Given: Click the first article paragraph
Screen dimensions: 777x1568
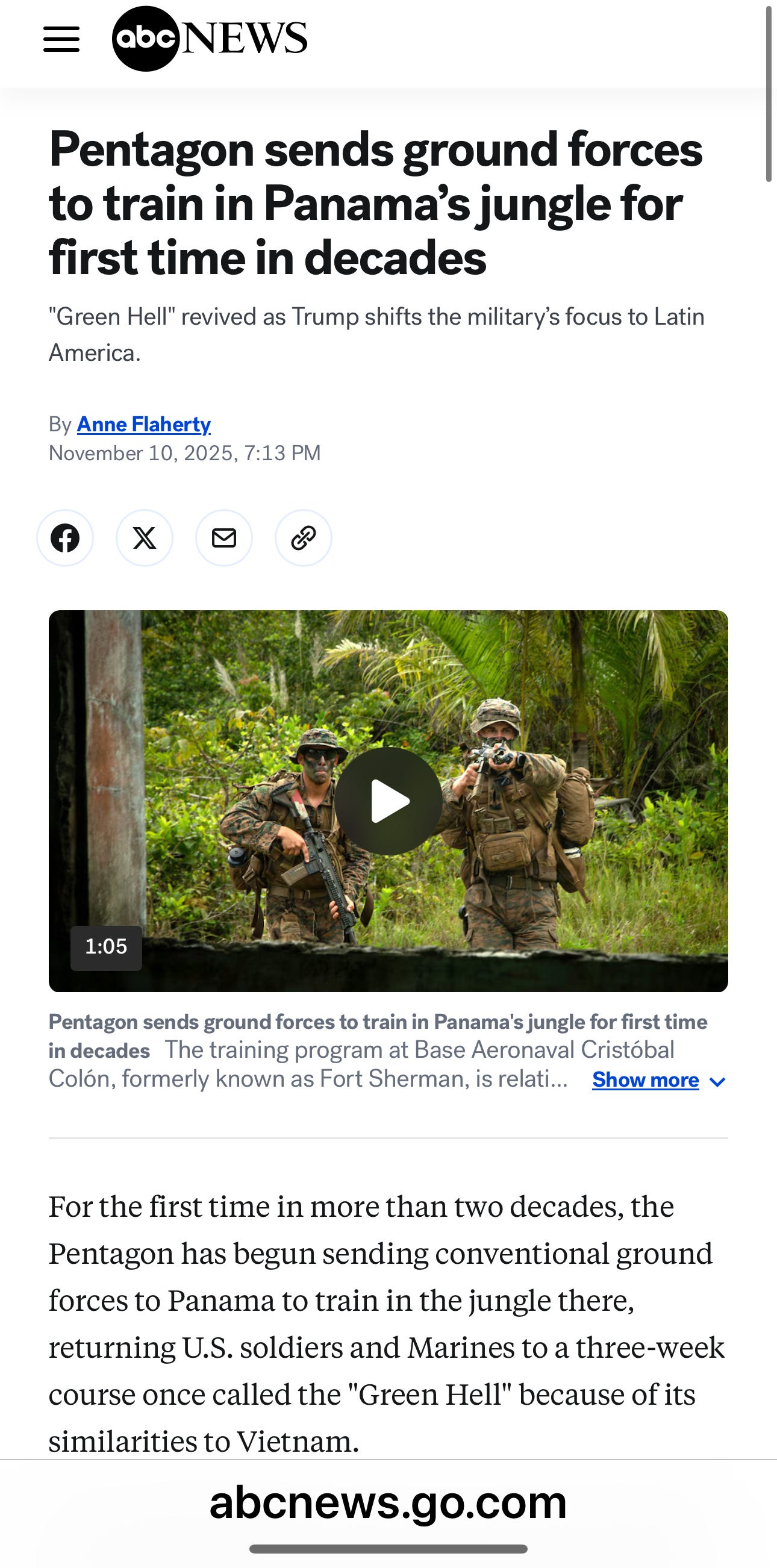Looking at the screenshot, I should [x=386, y=1323].
